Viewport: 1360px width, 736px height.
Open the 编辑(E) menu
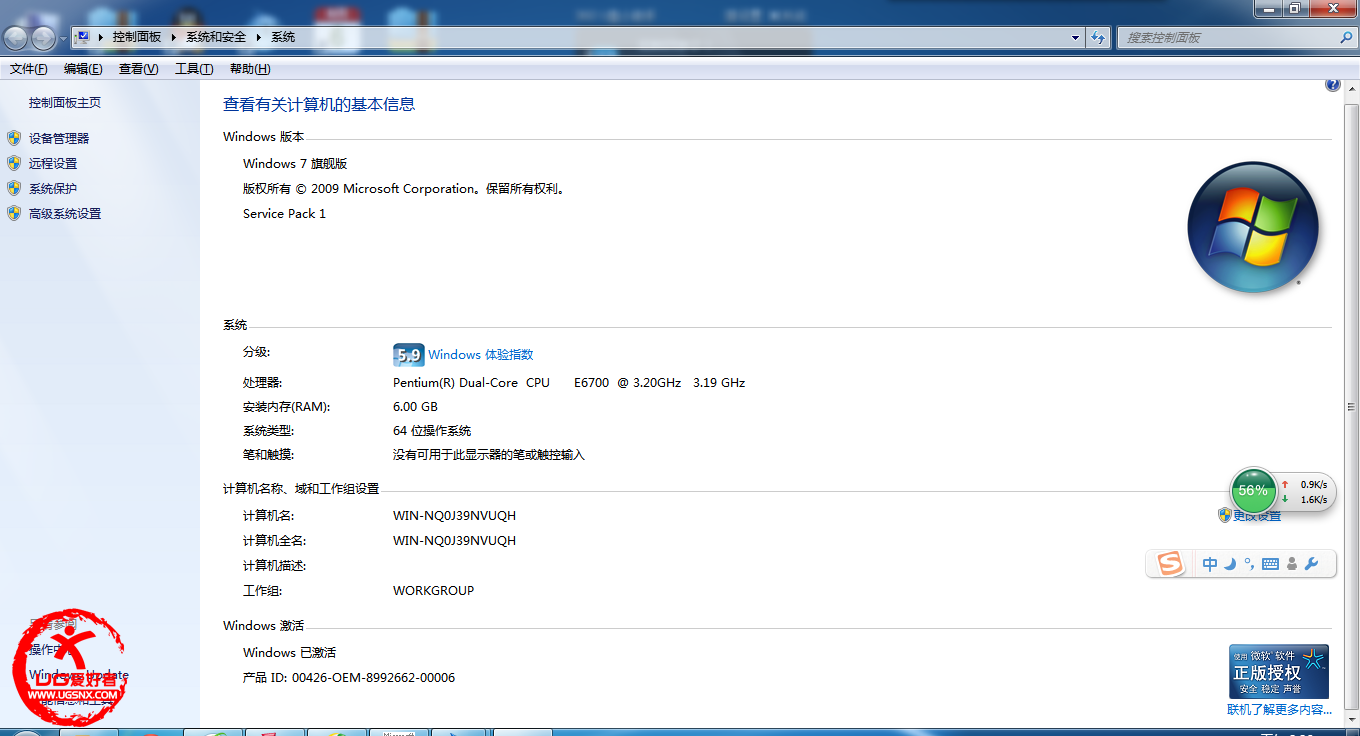coord(83,69)
